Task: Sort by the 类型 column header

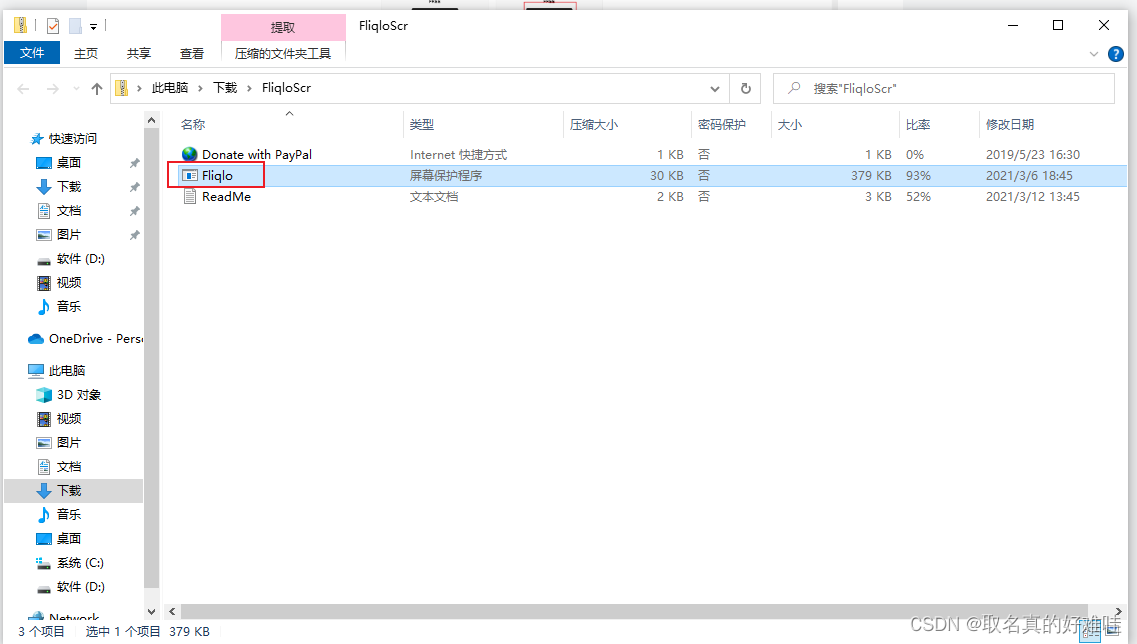Action: pos(421,125)
